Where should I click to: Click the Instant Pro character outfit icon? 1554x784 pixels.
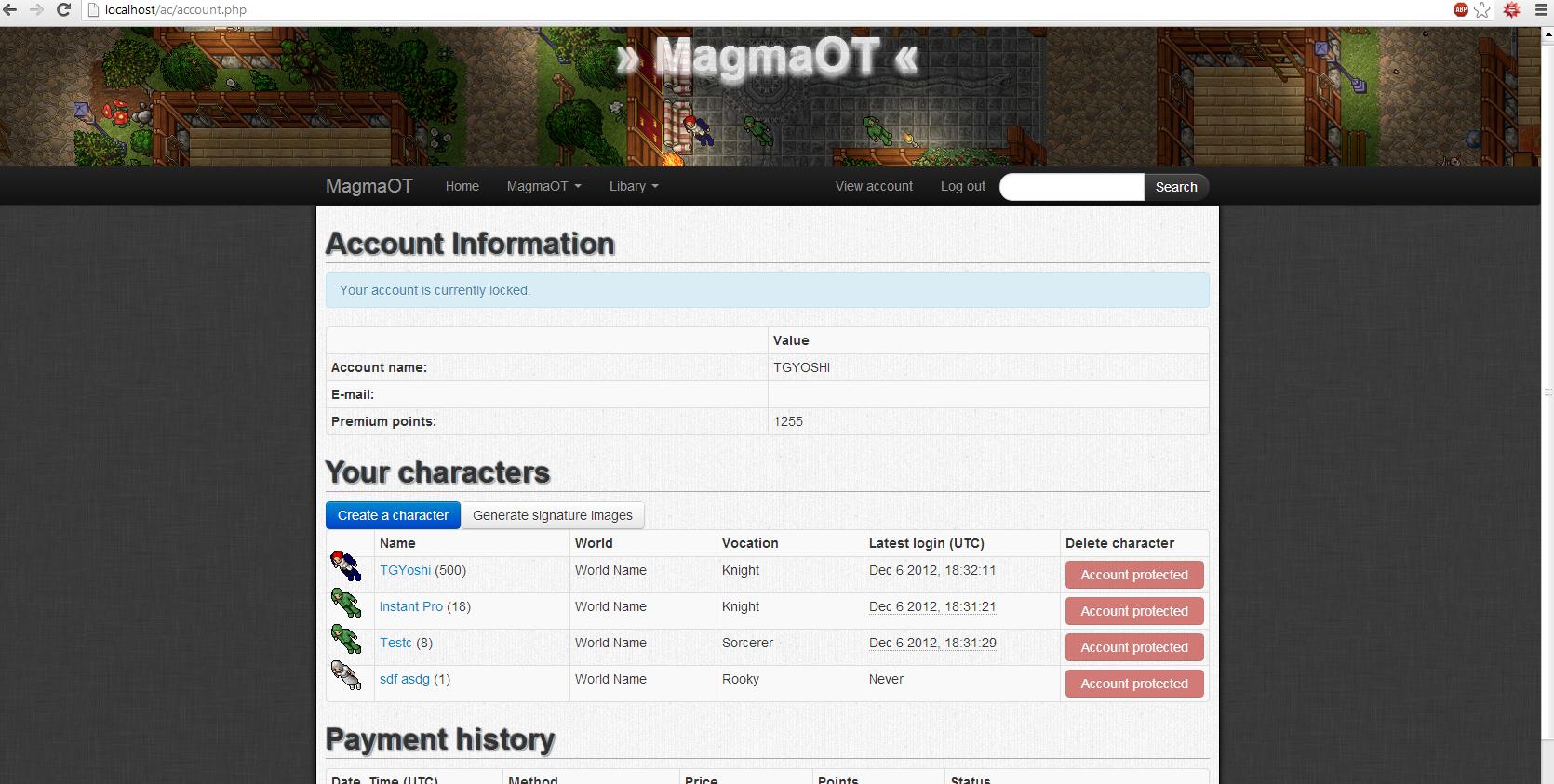pos(346,603)
